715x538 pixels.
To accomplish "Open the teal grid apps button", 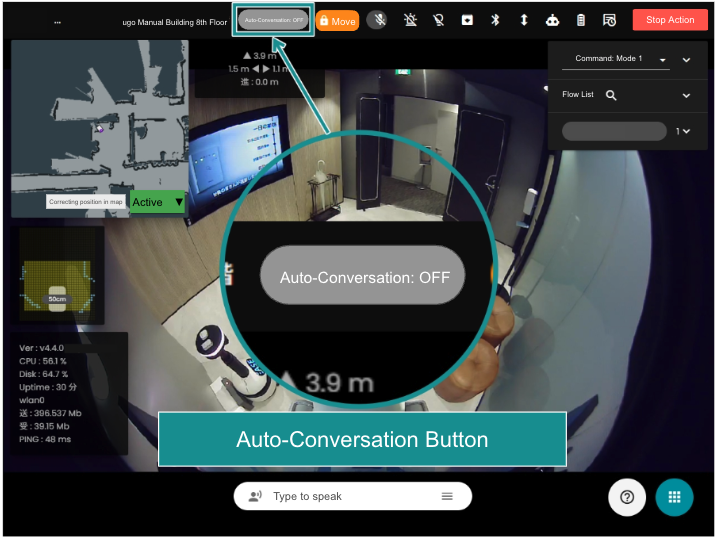I will point(674,497).
